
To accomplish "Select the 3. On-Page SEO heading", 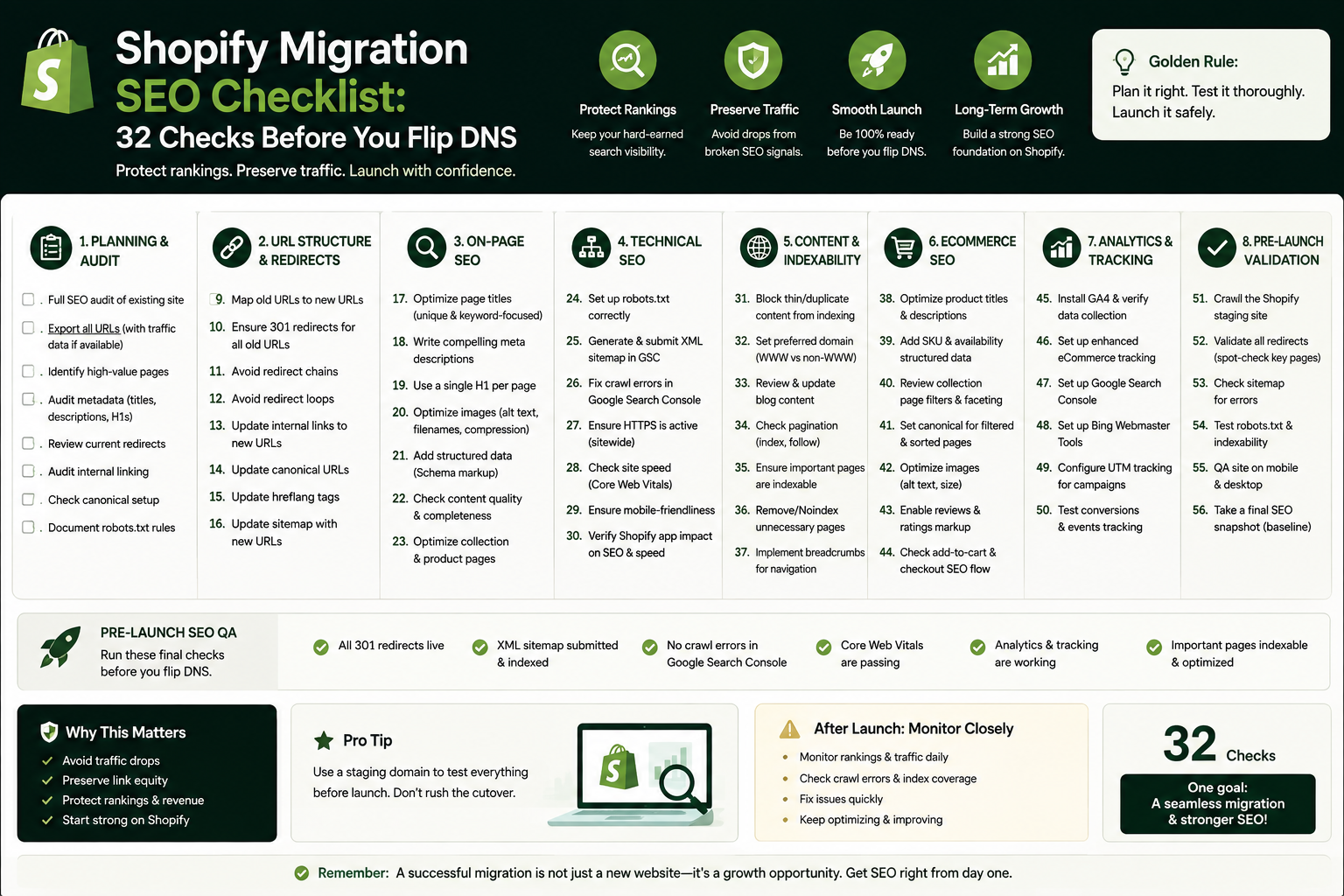I will 489,250.
